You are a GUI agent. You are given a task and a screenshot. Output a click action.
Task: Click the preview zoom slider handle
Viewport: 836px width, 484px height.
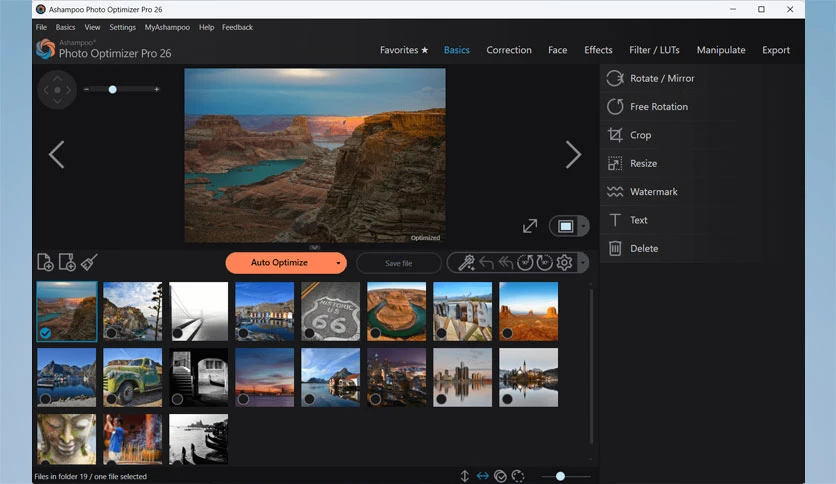click(x=112, y=90)
